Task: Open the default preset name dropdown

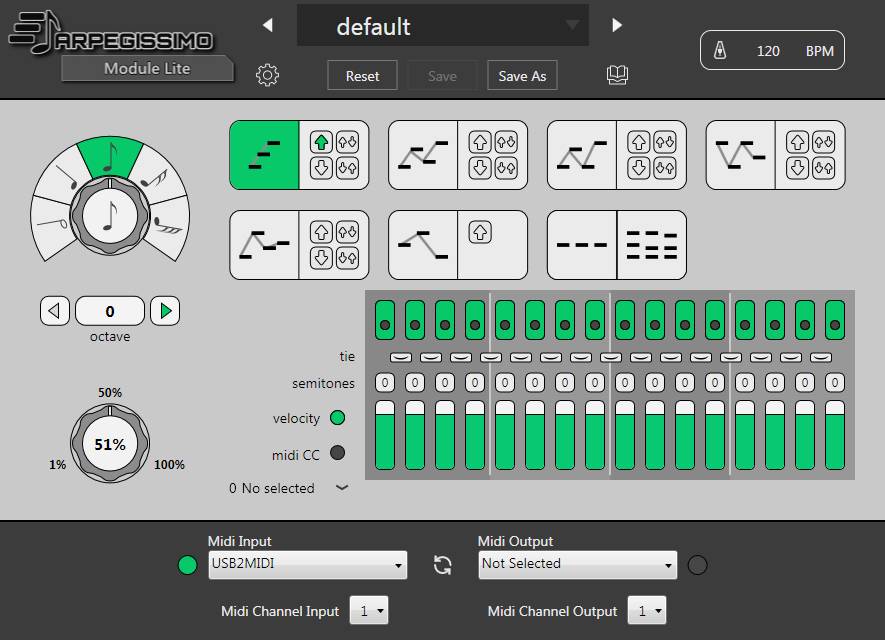Action: [442, 26]
